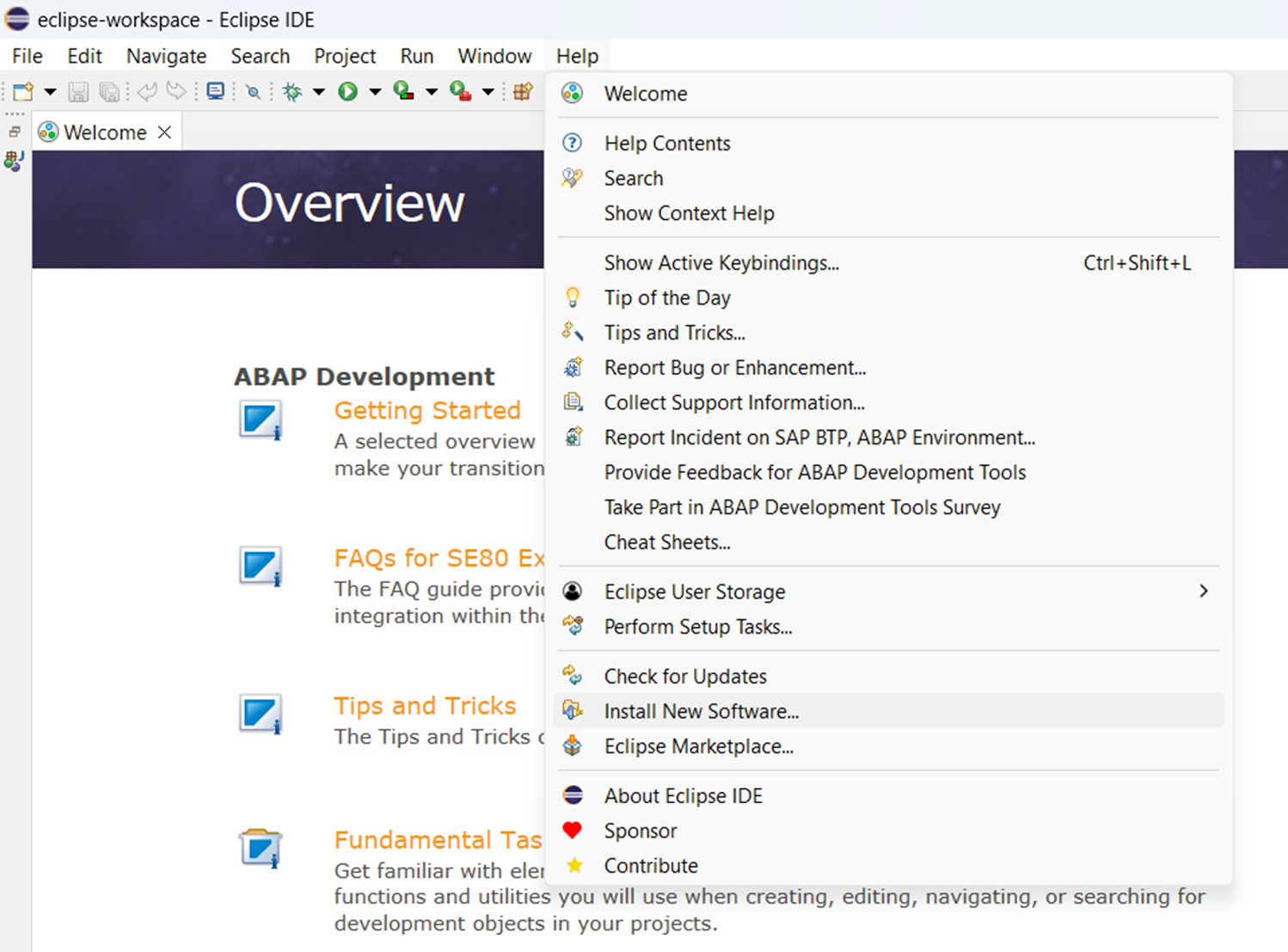Click the Skip All Breakpoints icon
This screenshot has width=1288, height=952.
253,92
